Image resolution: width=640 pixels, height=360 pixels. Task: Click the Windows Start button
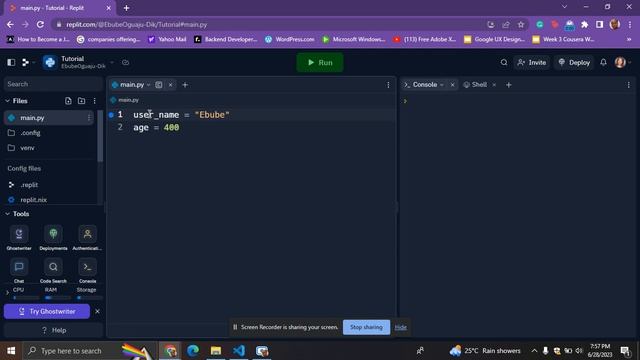pyautogui.click(x=11, y=351)
